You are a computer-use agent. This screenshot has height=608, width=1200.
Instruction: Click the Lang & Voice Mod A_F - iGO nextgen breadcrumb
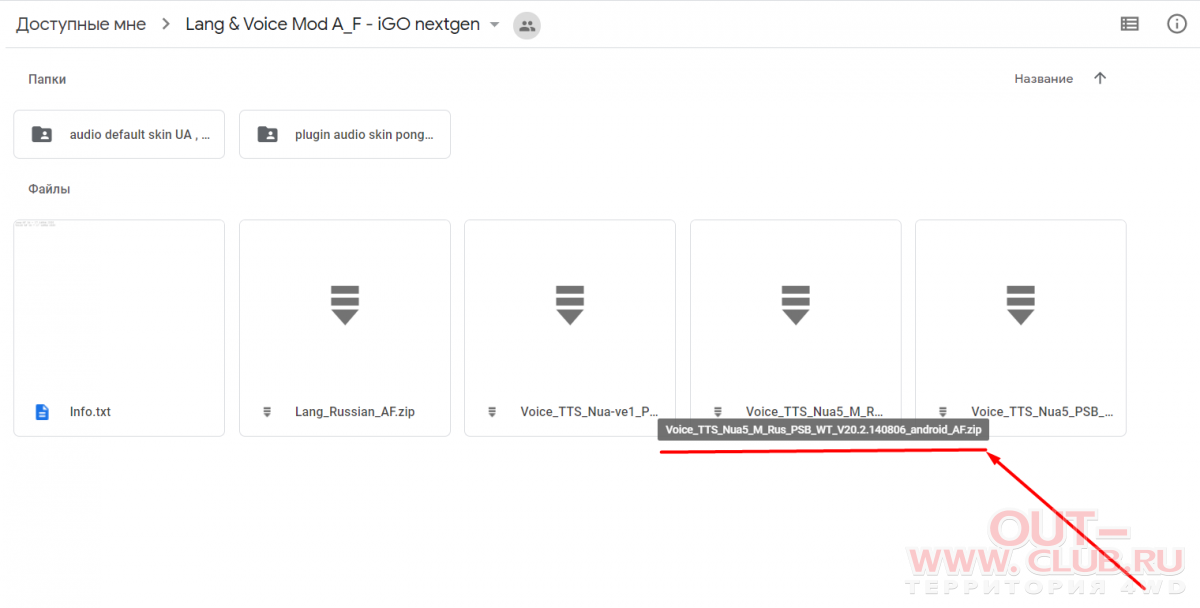coord(333,24)
